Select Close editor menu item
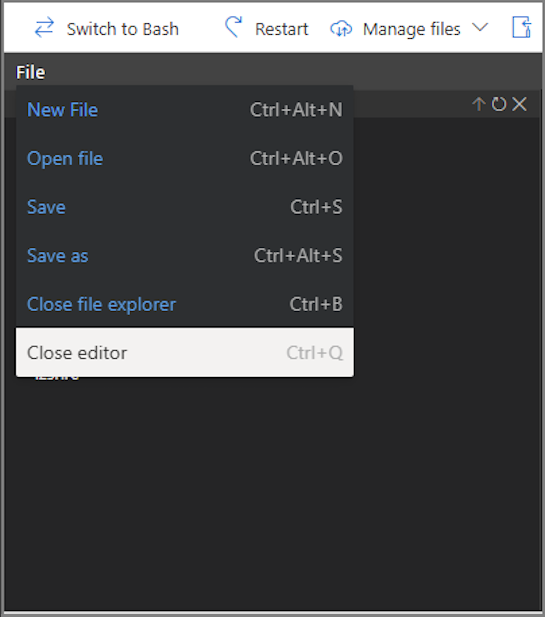Screen dimensions: 545x617 click(x=185, y=353)
